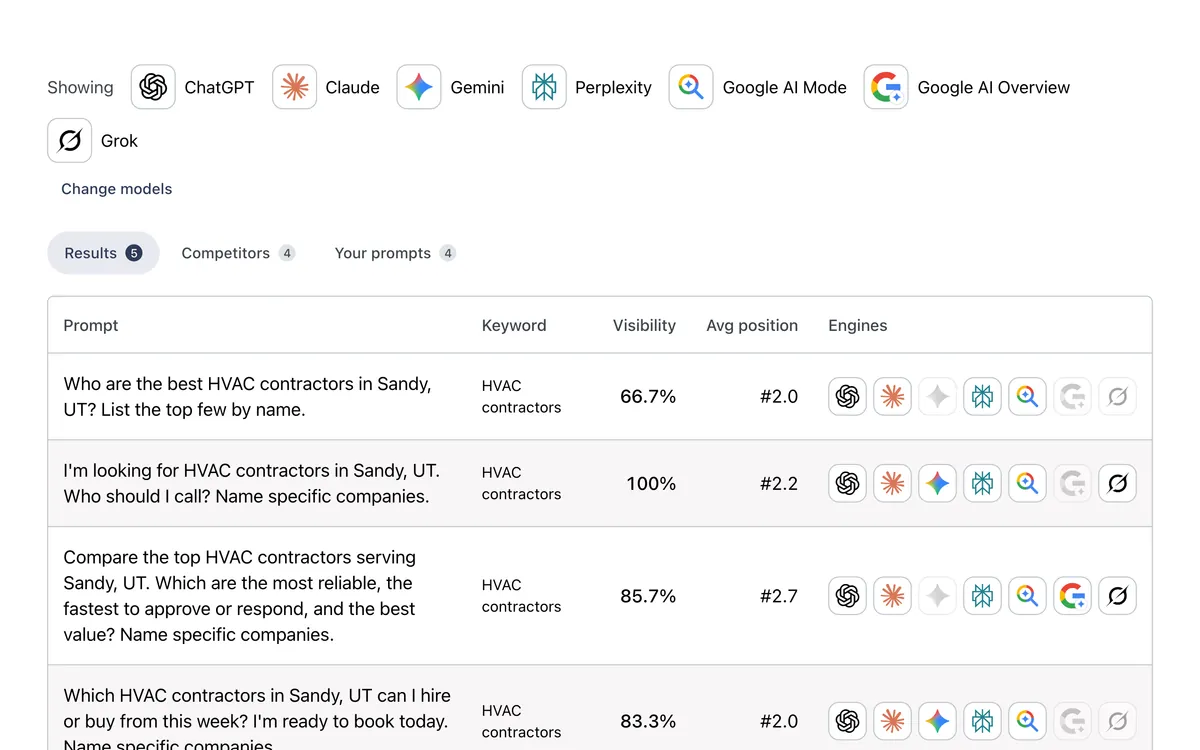This screenshot has width=1200, height=750.
Task: Open Change models link
Action: click(116, 189)
